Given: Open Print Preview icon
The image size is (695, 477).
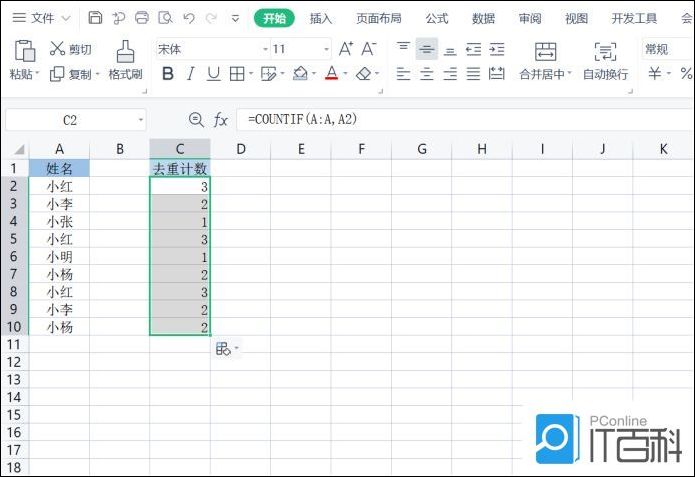Looking at the screenshot, I should (165, 18).
